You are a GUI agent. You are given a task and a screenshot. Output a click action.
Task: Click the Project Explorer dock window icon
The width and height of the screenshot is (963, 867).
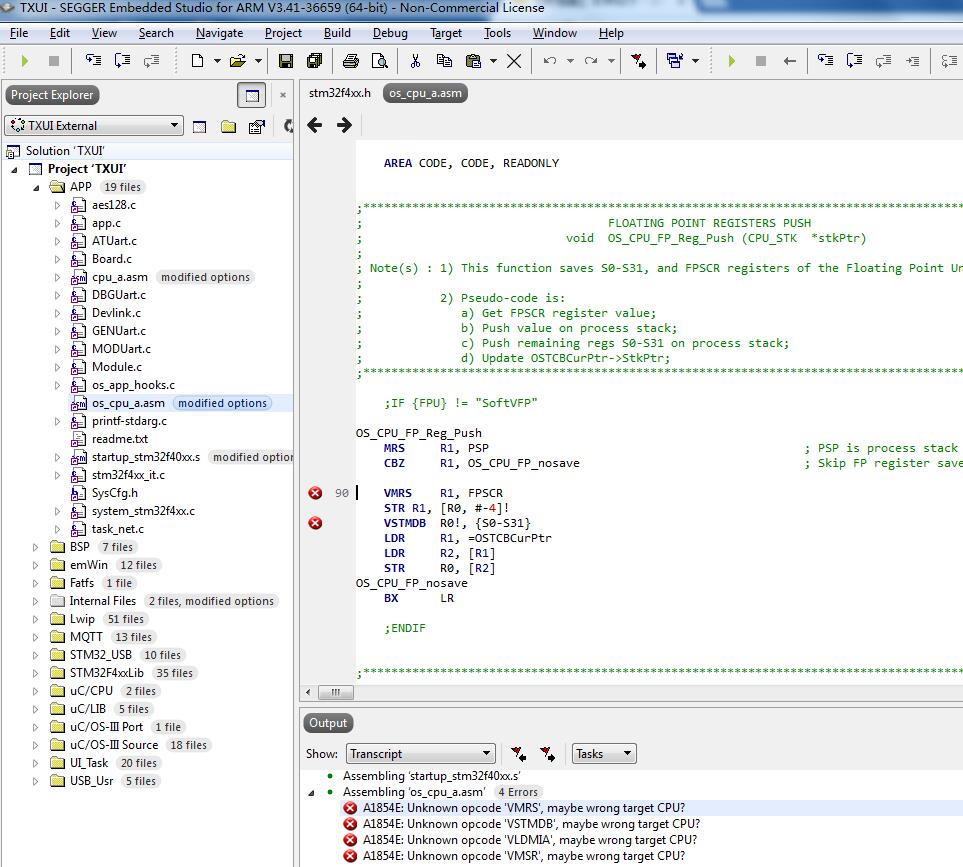click(x=252, y=95)
